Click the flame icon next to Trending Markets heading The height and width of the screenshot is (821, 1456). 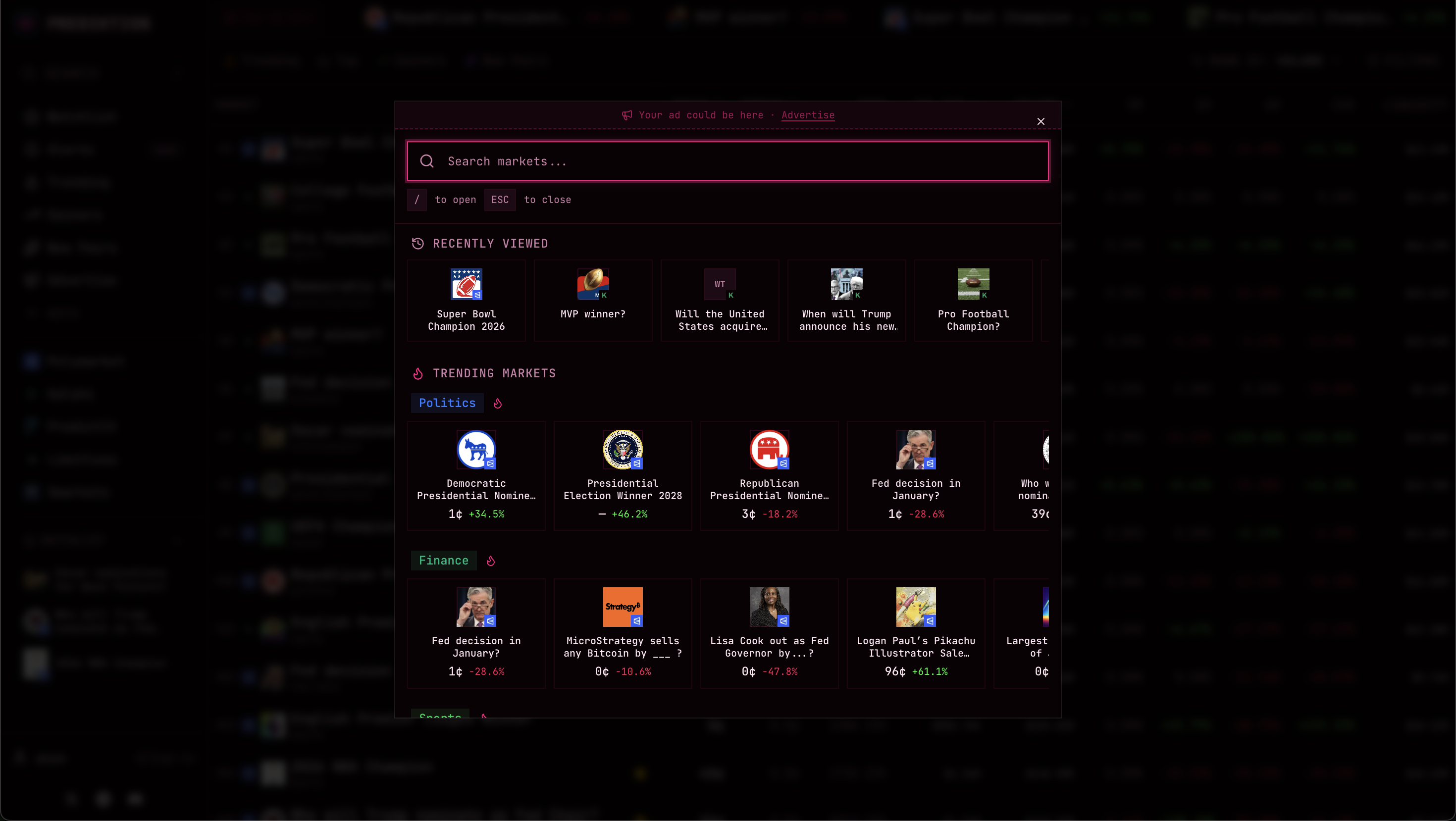tap(417, 373)
